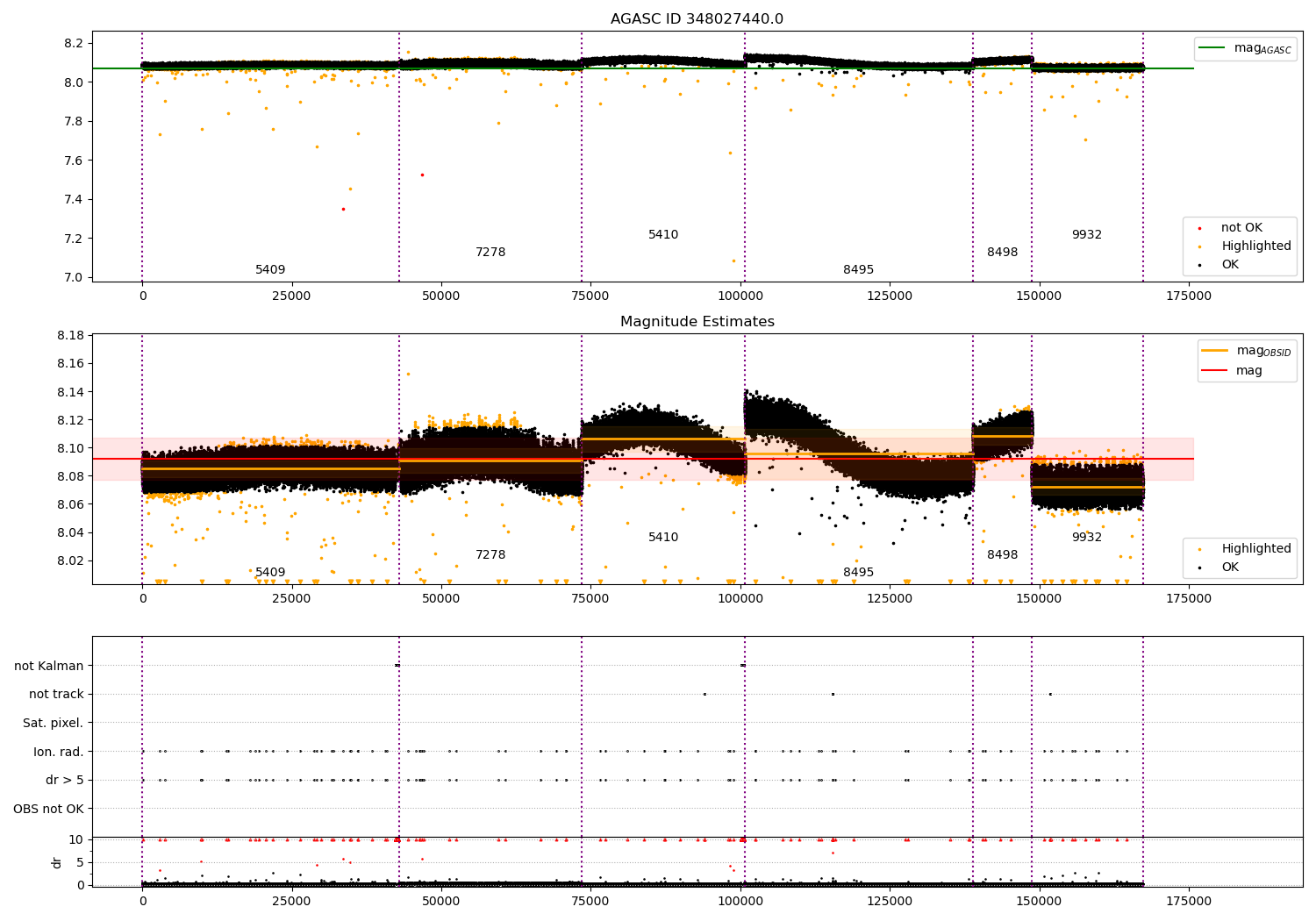Click the 8.02 y-tick in middle plot

pyautogui.click(x=70, y=560)
